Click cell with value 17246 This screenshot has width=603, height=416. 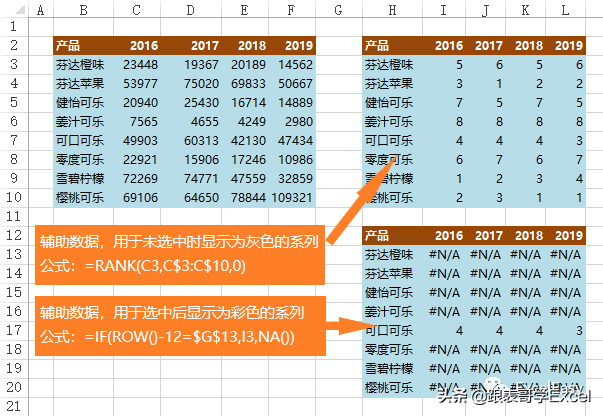pyautogui.click(x=245, y=160)
